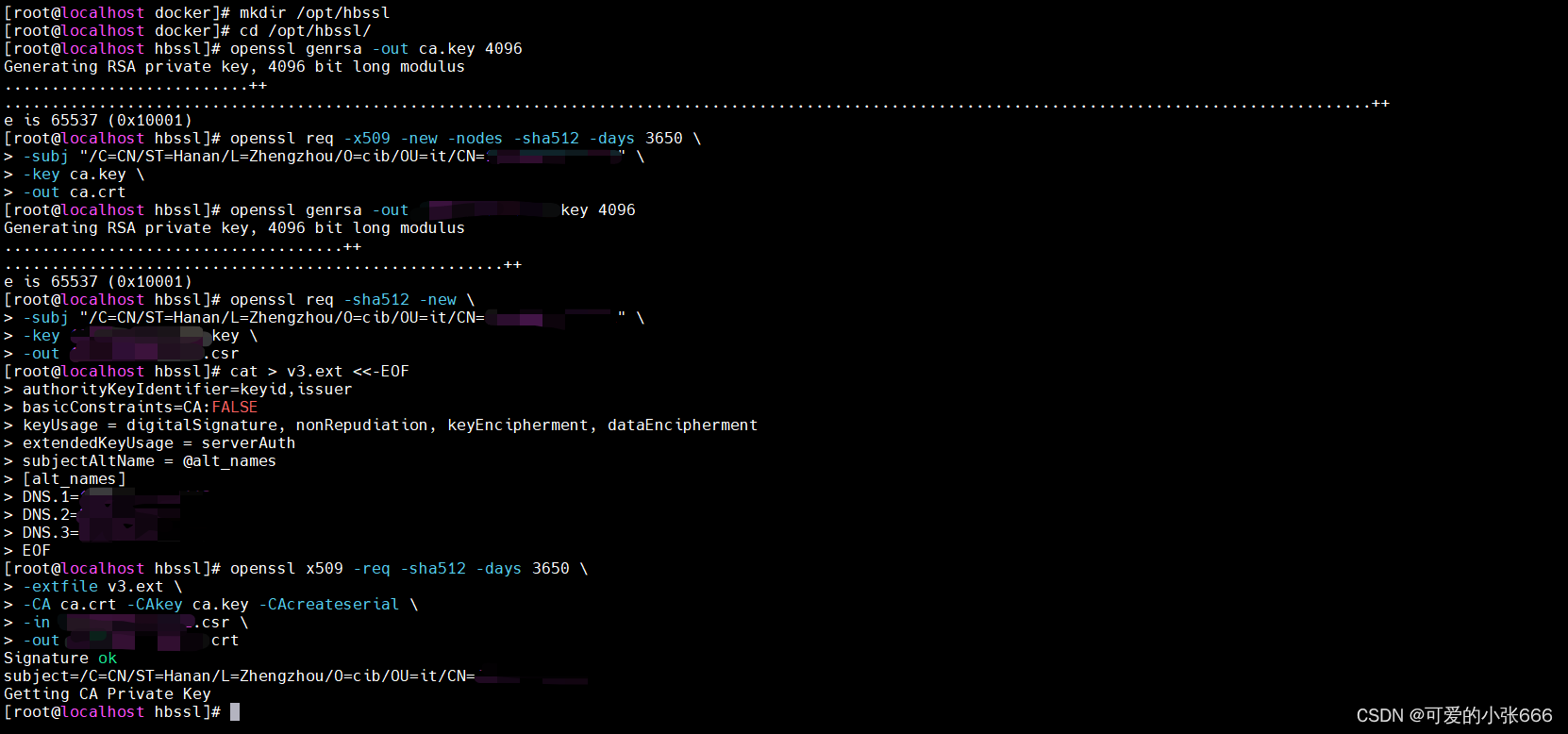
Task: Click the 'DNS.2=' entry
Action: [x=51, y=515]
